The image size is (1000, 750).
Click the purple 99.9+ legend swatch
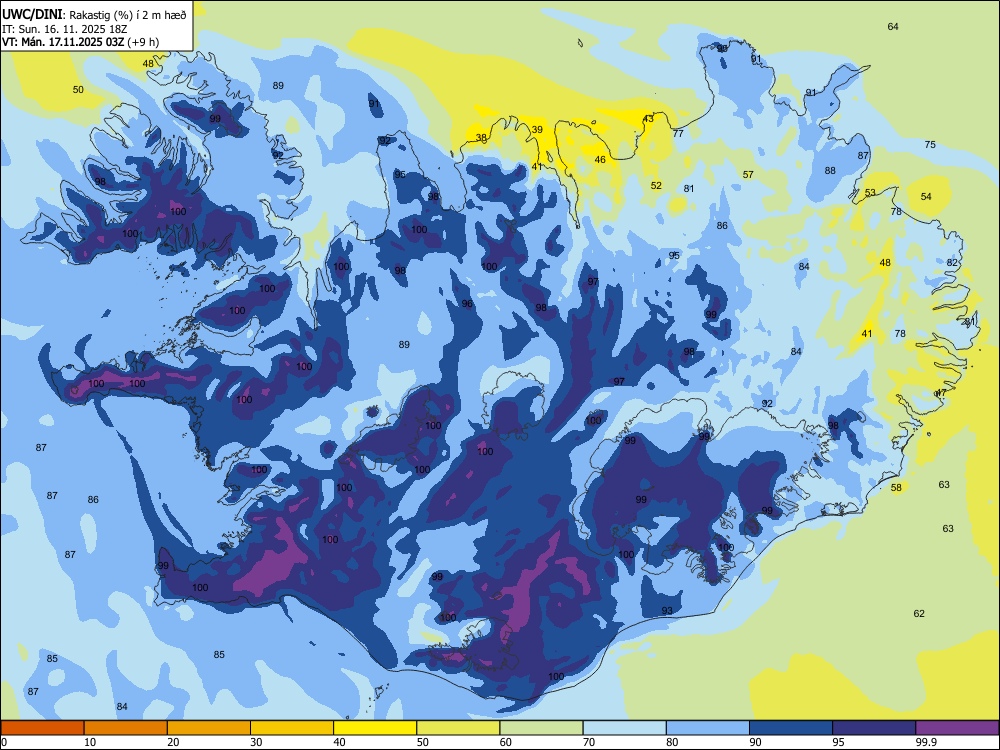(957, 728)
